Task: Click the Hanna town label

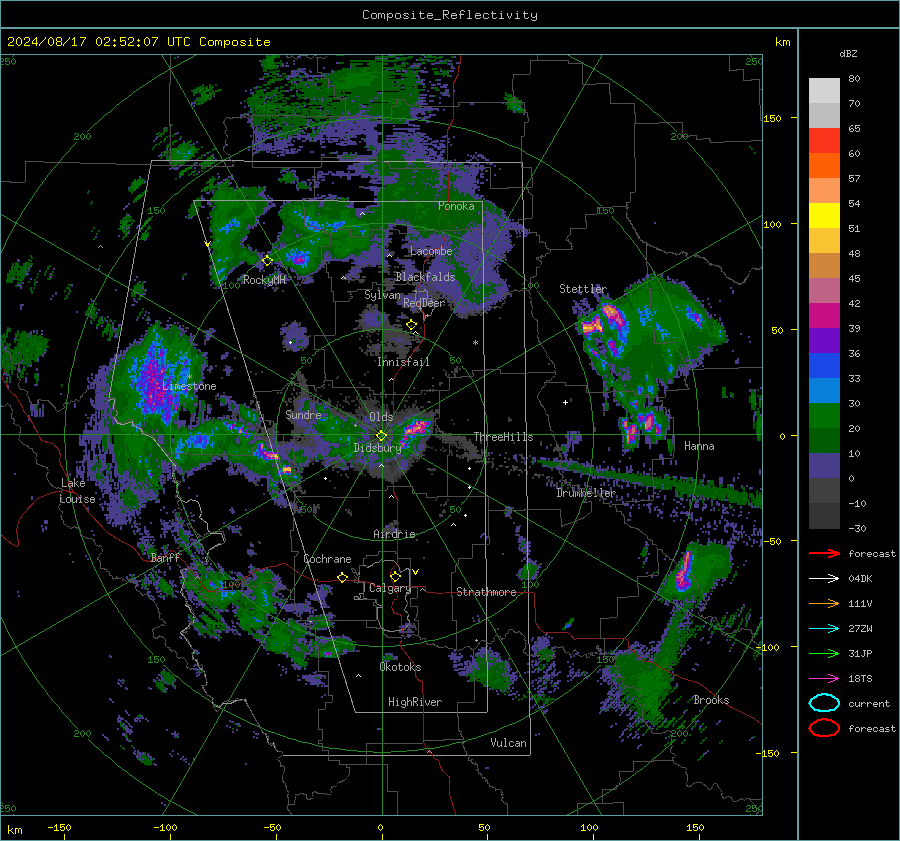Action: click(699, 446)
